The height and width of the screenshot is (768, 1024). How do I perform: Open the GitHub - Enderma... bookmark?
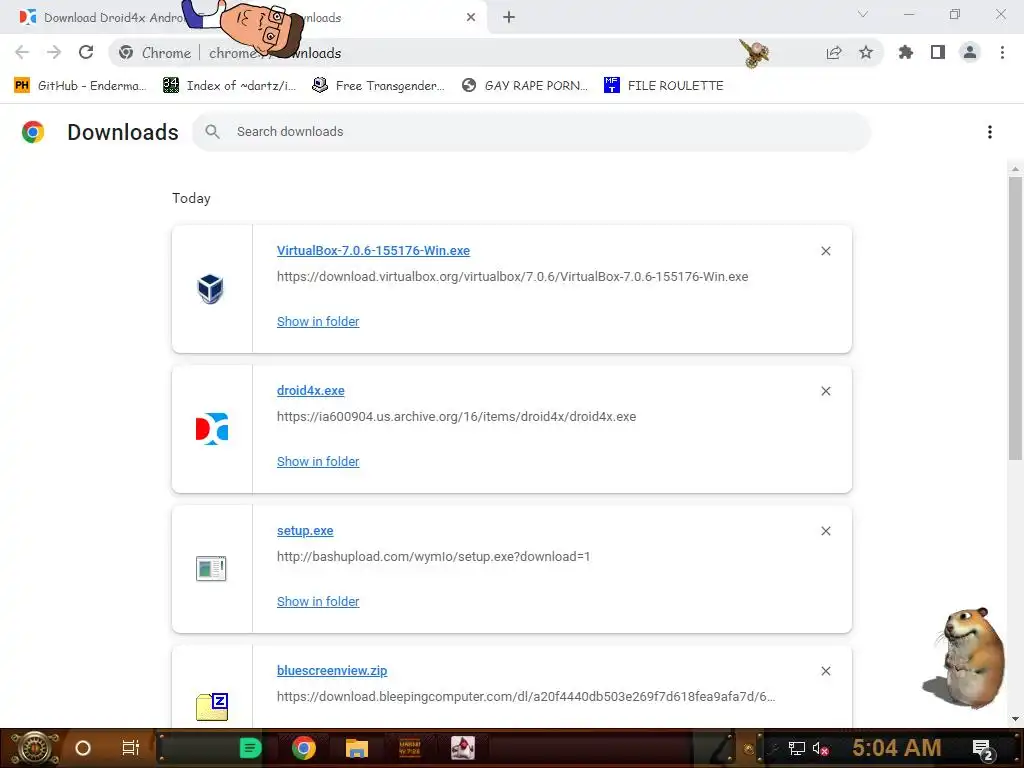pos(80,86)
